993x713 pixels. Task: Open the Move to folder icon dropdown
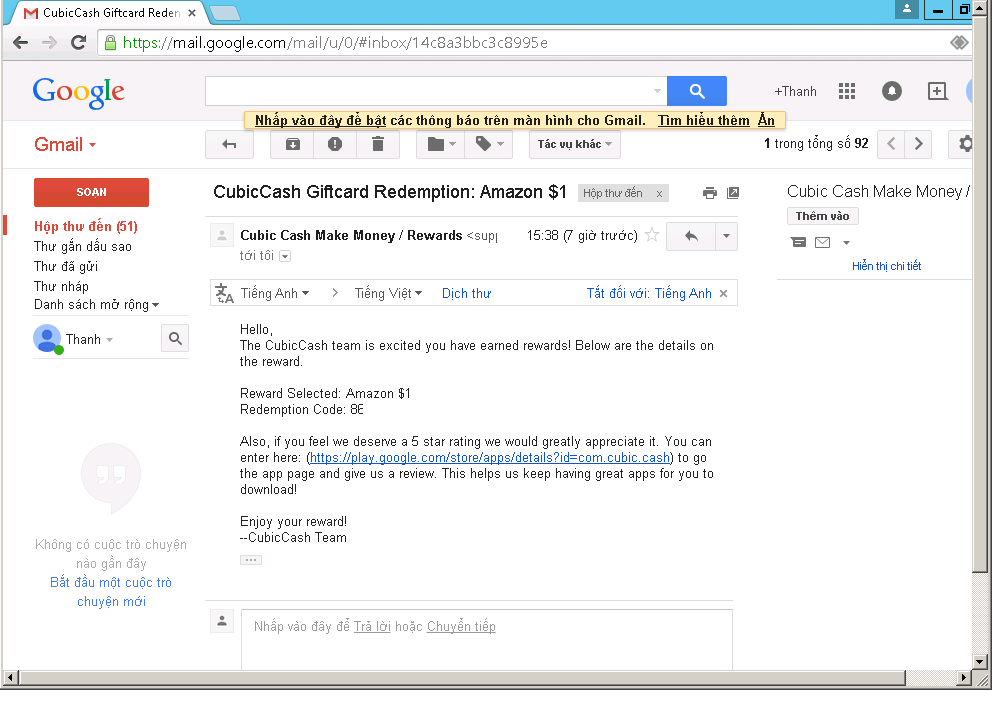coord(441,144)
